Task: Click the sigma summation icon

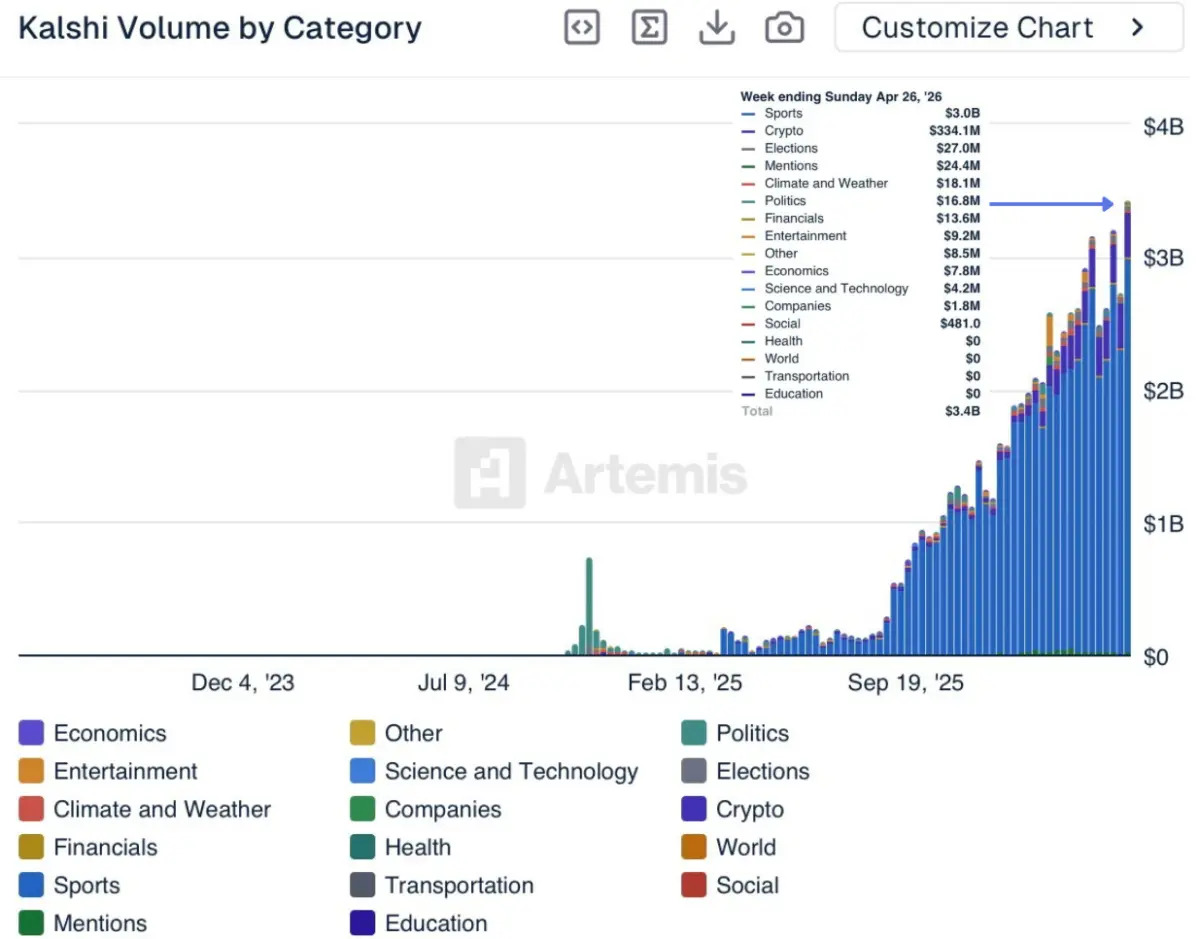Action: tap(650, 28)
